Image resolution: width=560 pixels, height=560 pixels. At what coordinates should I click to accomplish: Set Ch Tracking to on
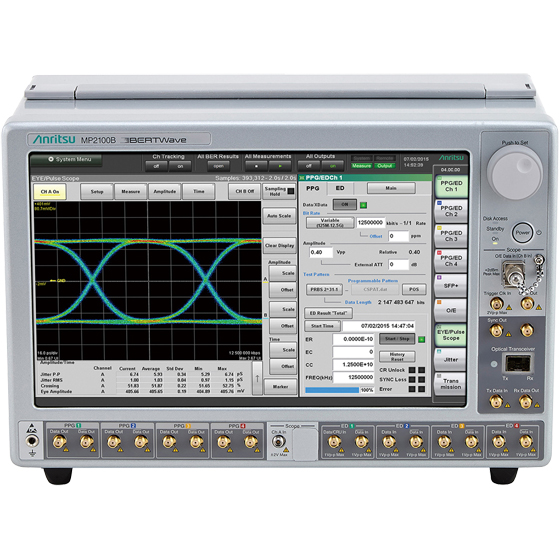[x=180, y=166]
